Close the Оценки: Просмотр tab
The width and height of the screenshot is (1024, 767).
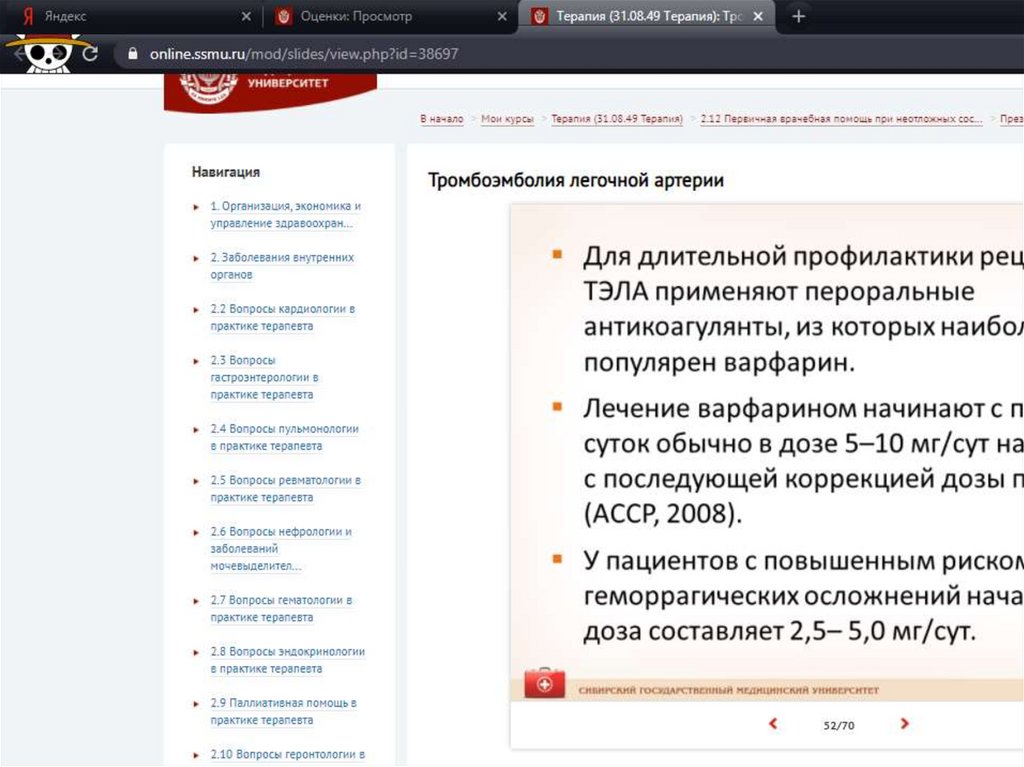click(501, 17)
